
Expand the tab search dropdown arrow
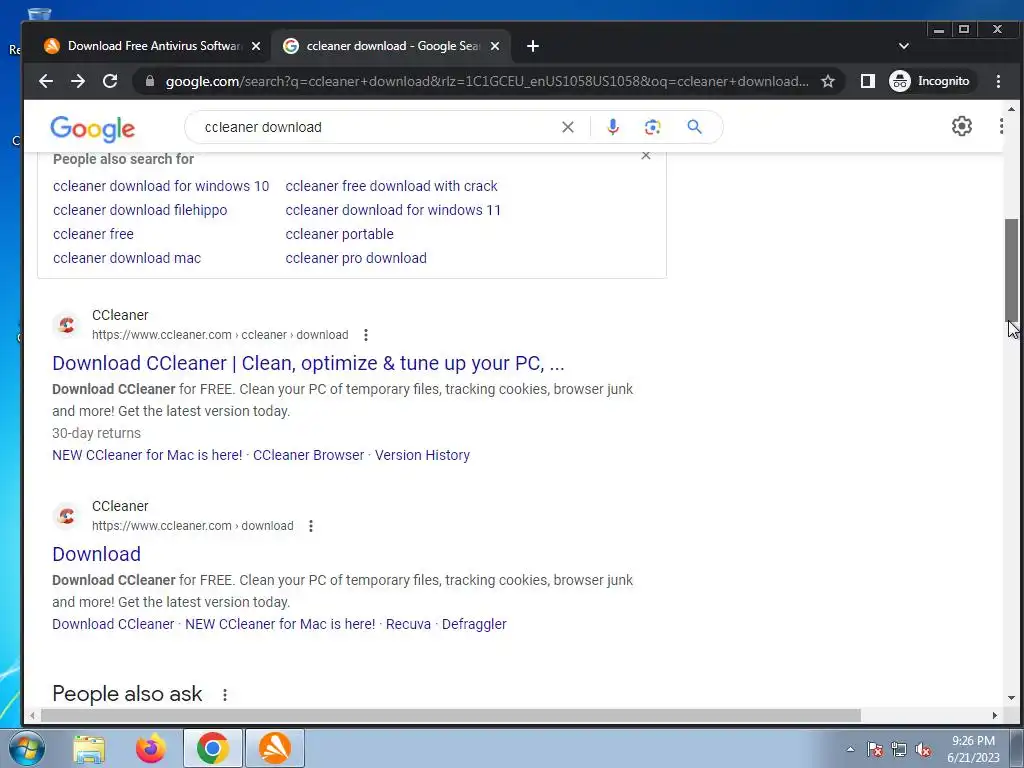tap(904, 46)
